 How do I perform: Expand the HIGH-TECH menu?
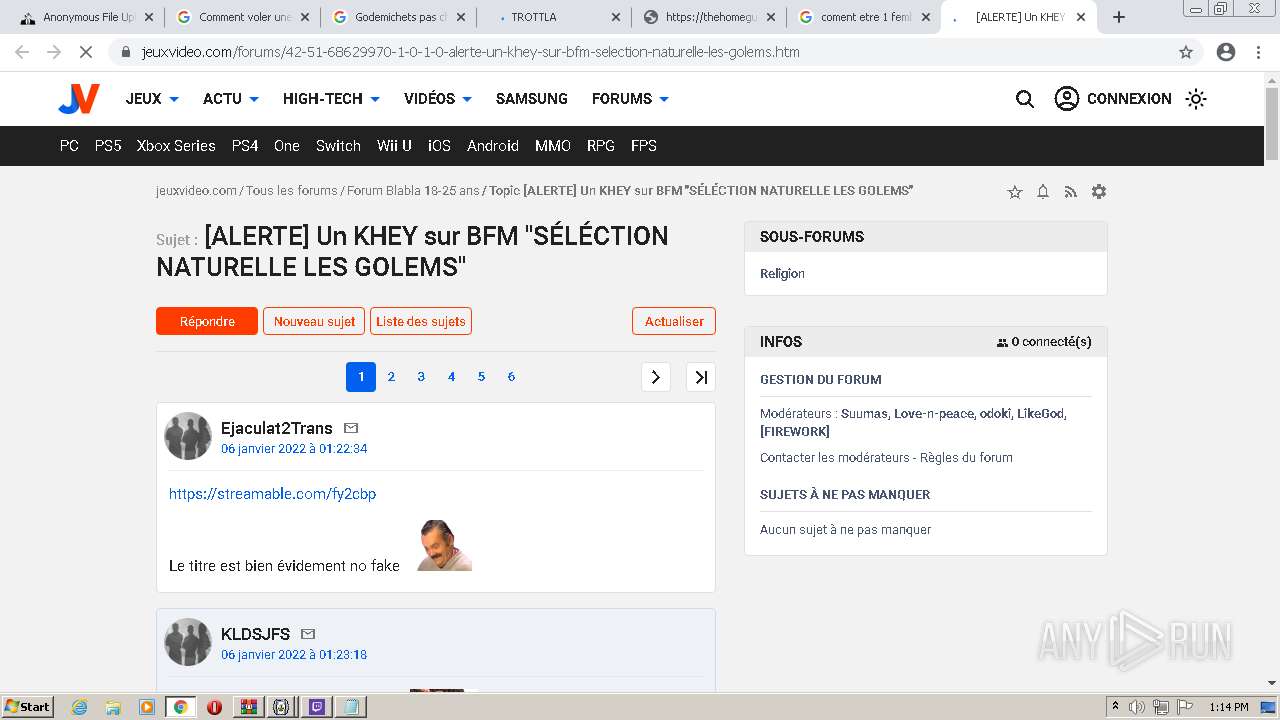pos(331,99)
